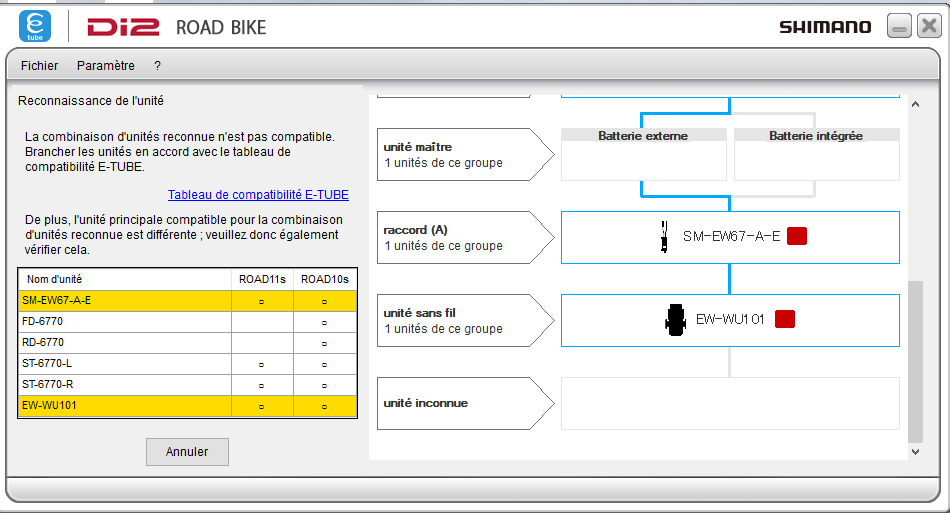Open the Tableau de compatibilité E-TUBE link

click(258, 195)
